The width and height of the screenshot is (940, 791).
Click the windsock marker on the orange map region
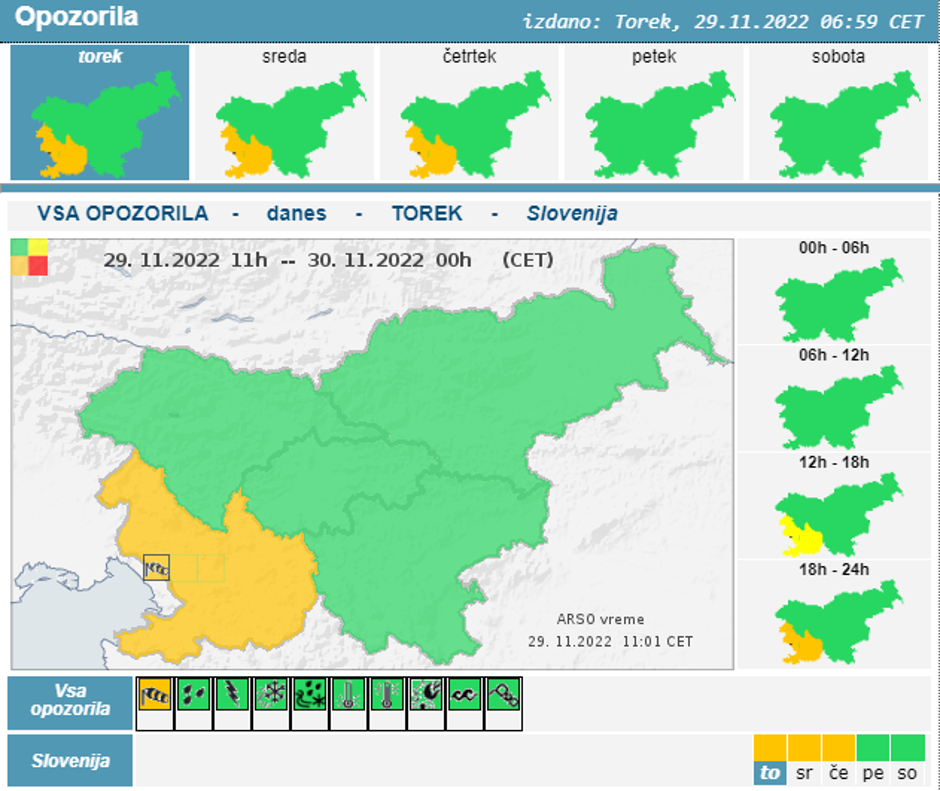tap(156, 568)
